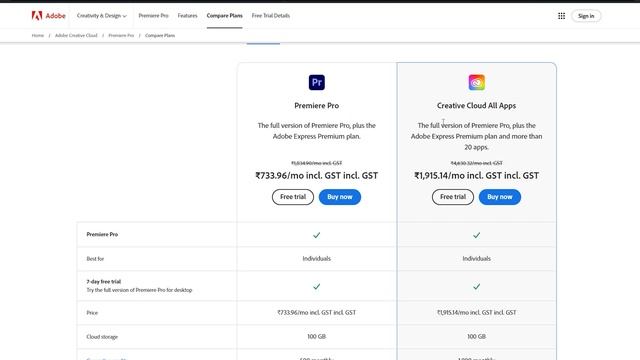640x360 pixels.
Task: Click the Cloud storage row label
Action: pyautogui.click(x=102, y=337)
